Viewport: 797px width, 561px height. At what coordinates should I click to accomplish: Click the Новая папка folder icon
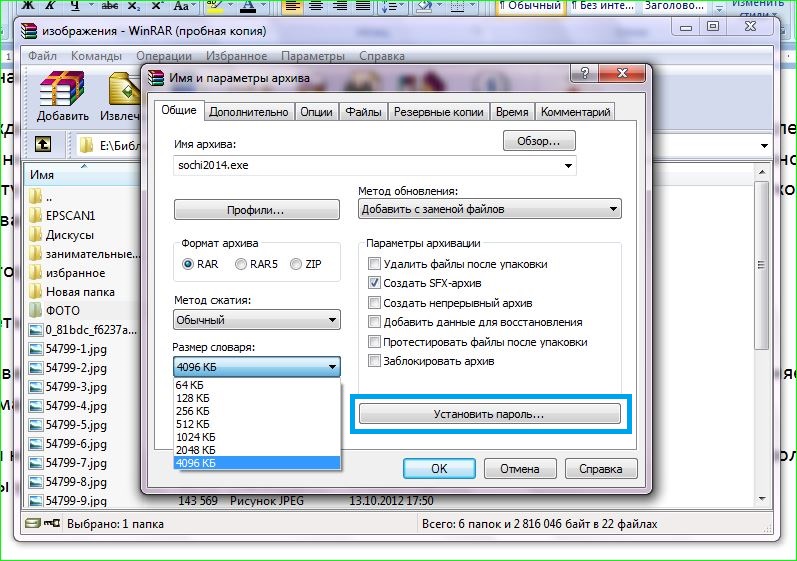click(35, 291)
